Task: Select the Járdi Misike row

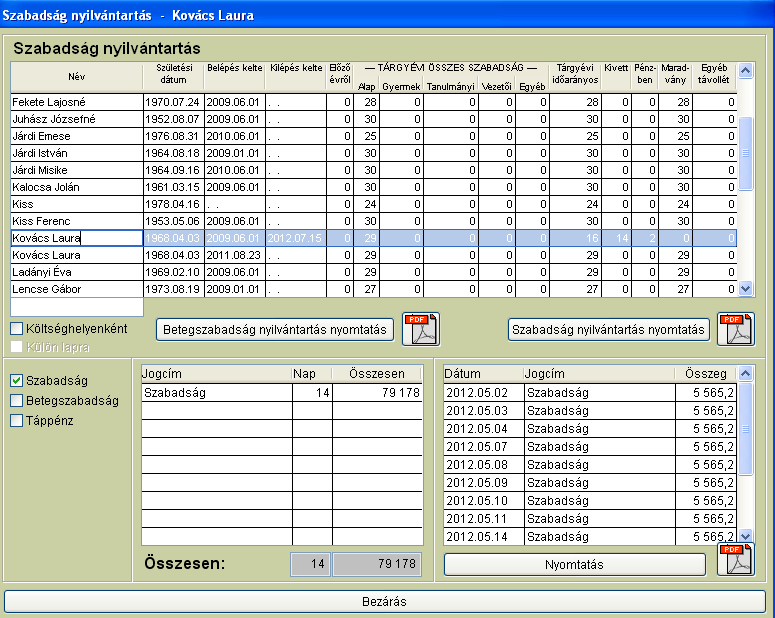Action: [x=374, y=170]
